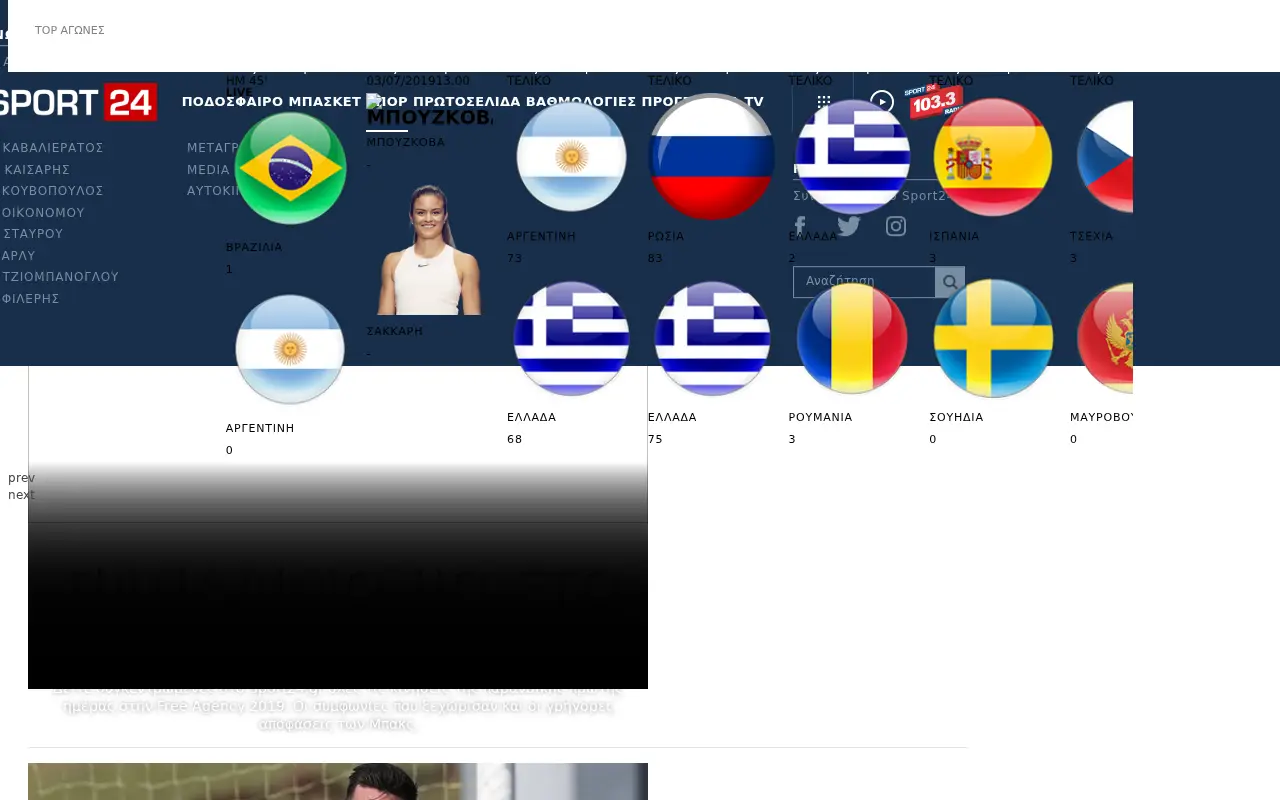This screenshot has height=800, width=1280.
Task: Click the ΚΑΒΑΛΙΕΡΑΤΟΣ columnist link
Action: click(53, 147)
